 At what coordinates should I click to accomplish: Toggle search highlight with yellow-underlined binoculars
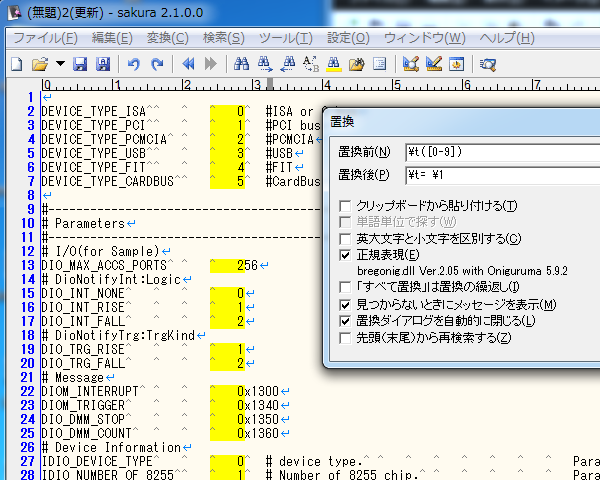point(334,64)
